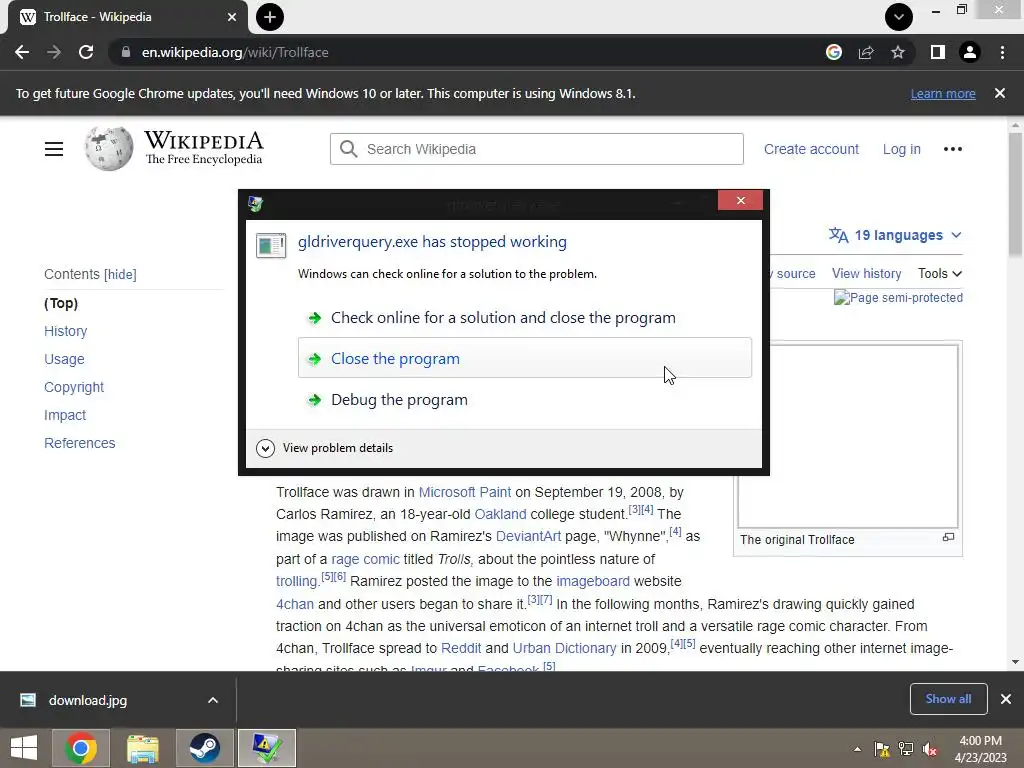The width and height of the screenshot is (1024, 768).
Task: Open the Oakland link
Action: pos(500,515)
